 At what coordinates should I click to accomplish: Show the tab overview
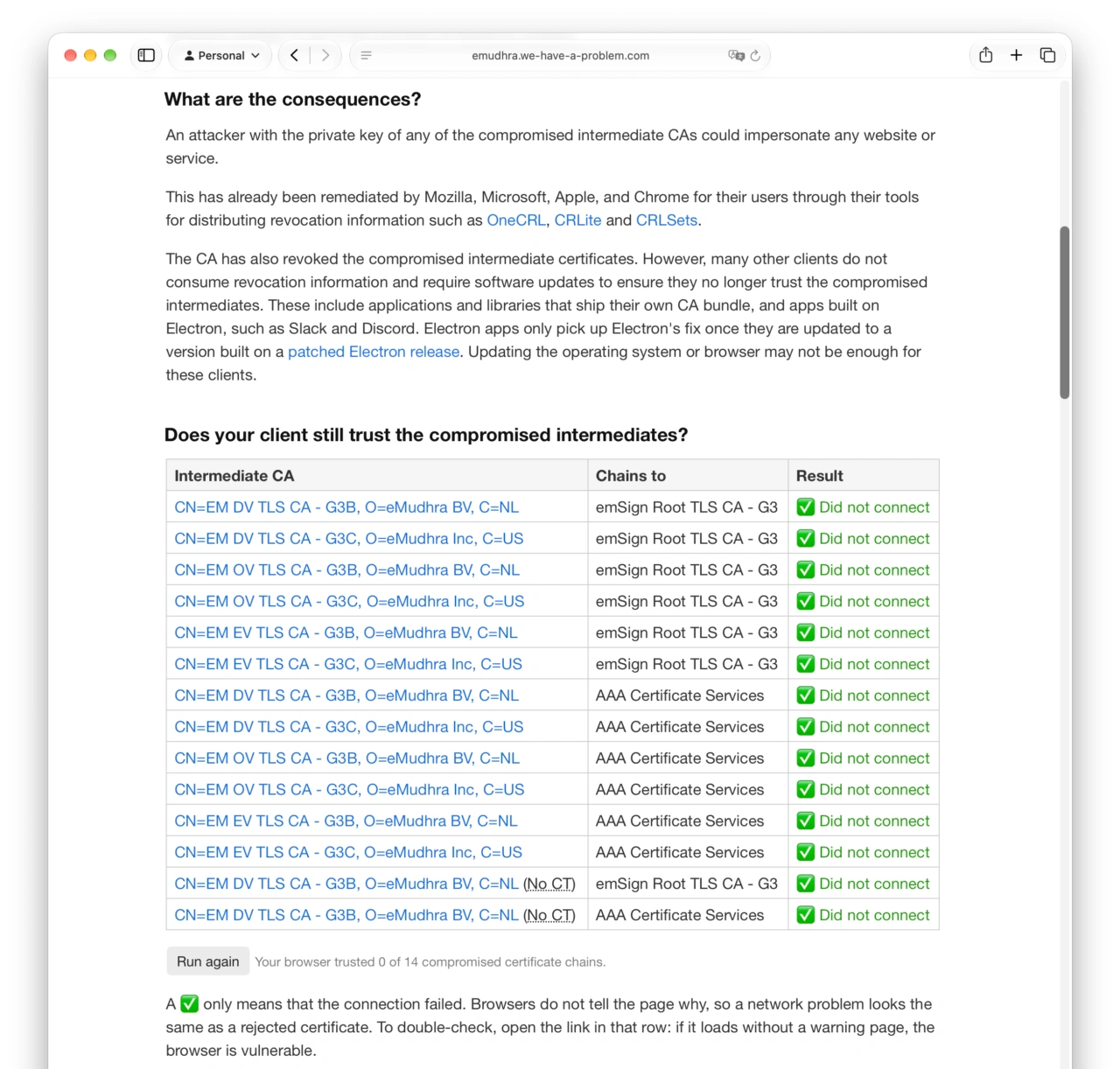1047,55
